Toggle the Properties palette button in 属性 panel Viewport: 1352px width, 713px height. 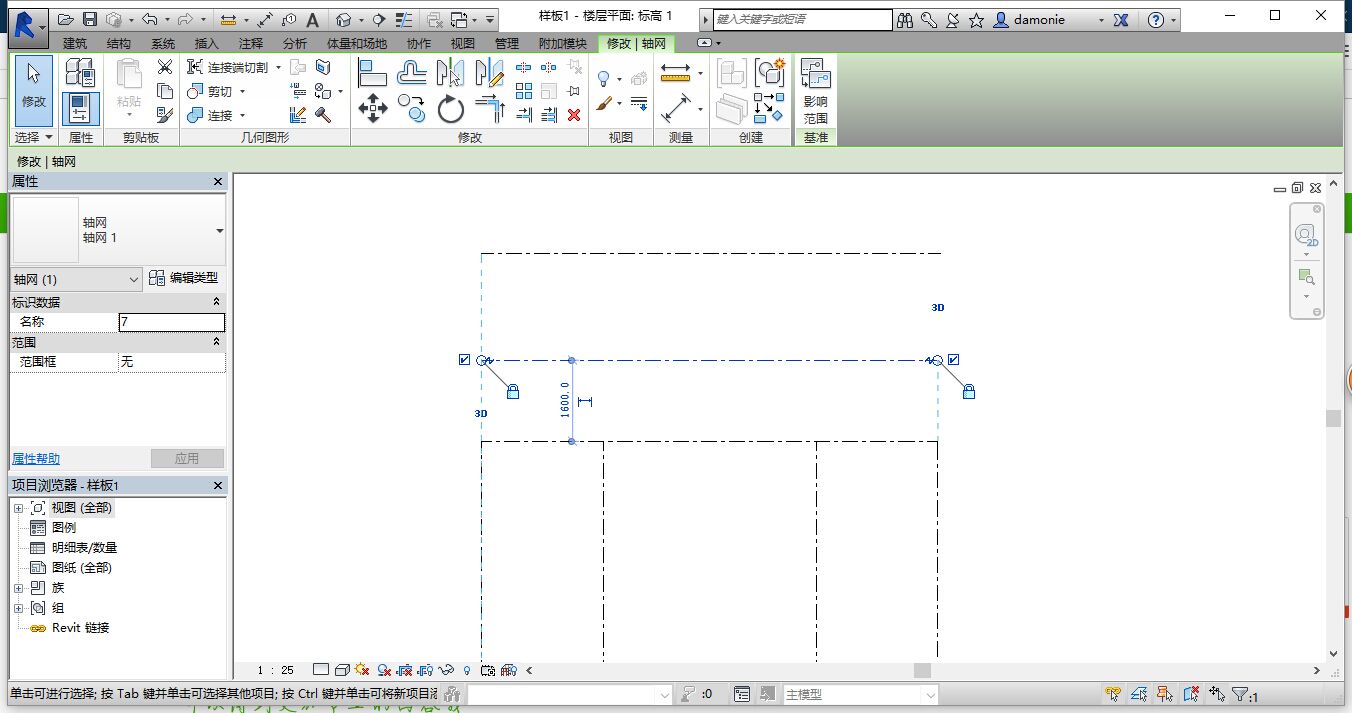pos(80,108)
